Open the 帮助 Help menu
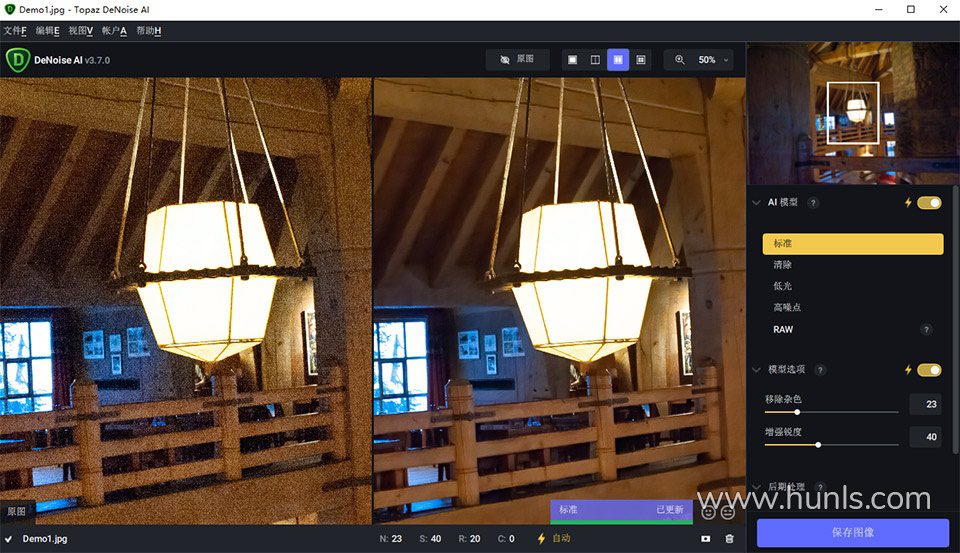The height and width of the screenshot is (553, 960). point(148,31)
